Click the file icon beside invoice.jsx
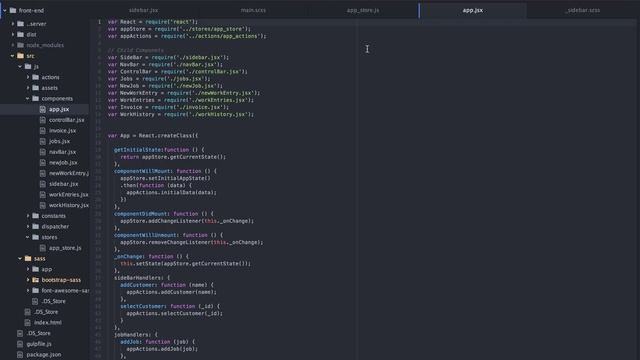Image resolution: width=640 pixels, height=360 pixels. coord(42,131)
